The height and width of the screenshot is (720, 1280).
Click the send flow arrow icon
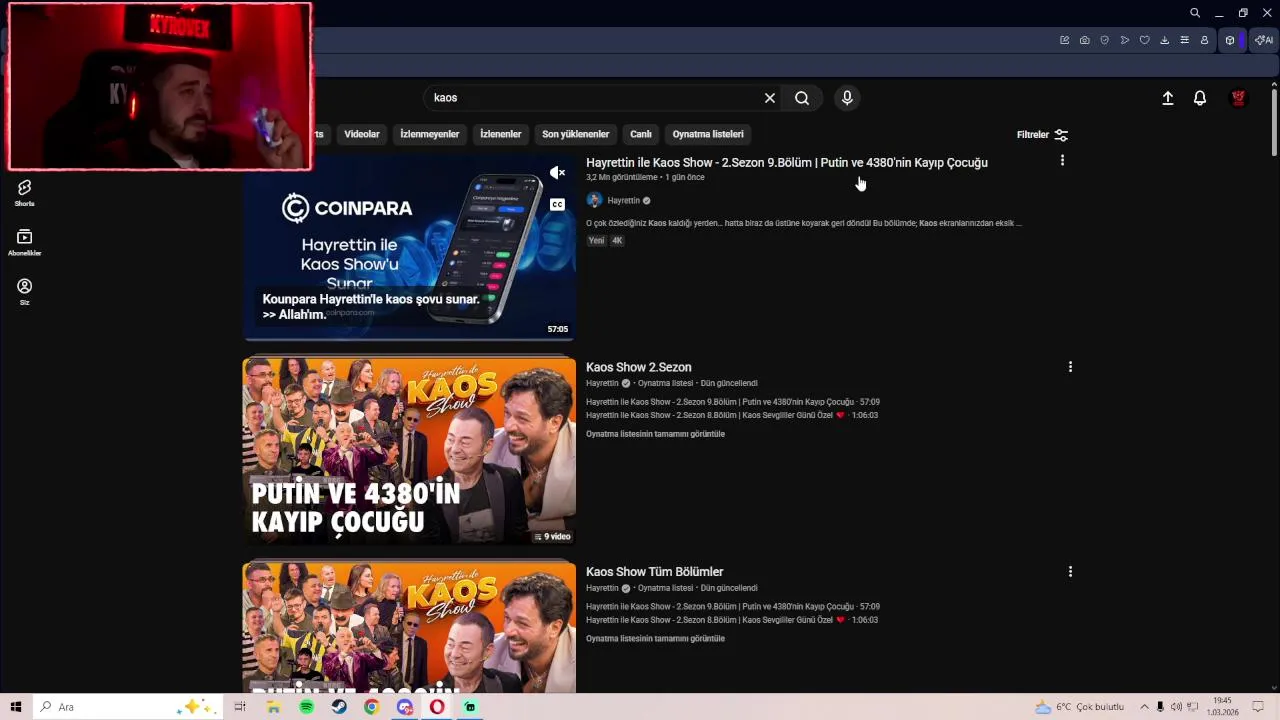pos(1124,40)
